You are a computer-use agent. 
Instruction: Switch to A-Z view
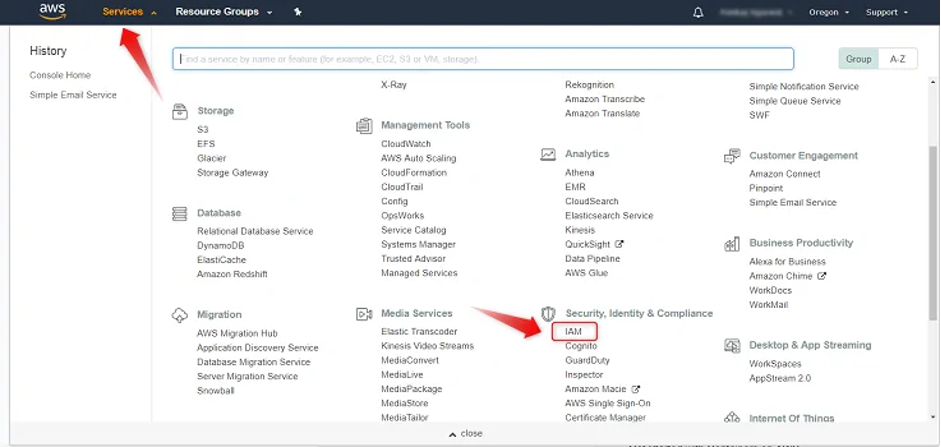point(897,59)
